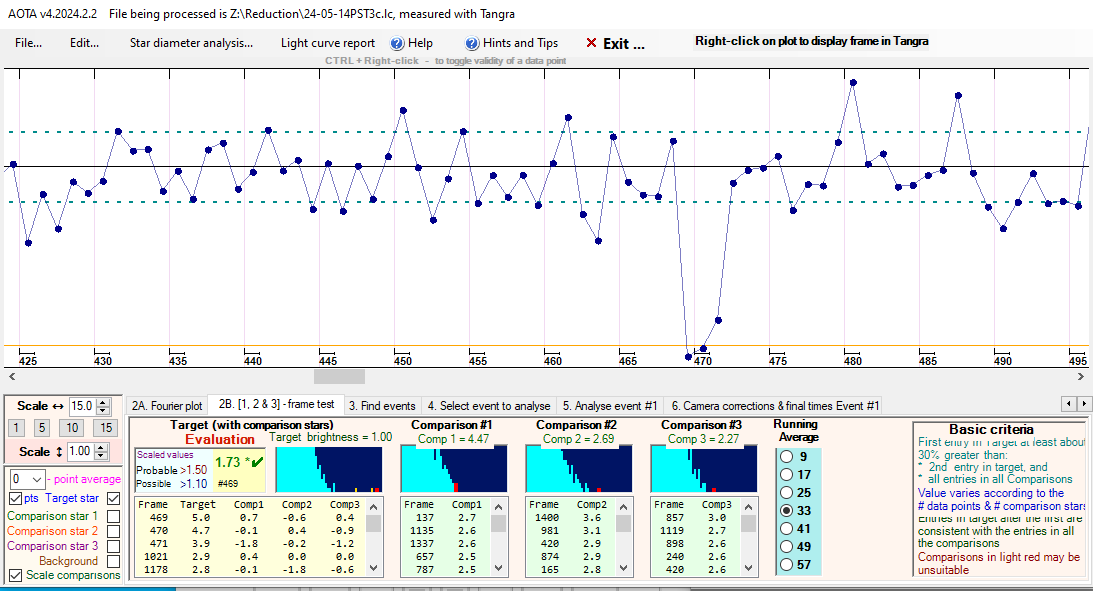Set horizontal scale with the 15 button

pyautogui.click(x=105, y=427)
